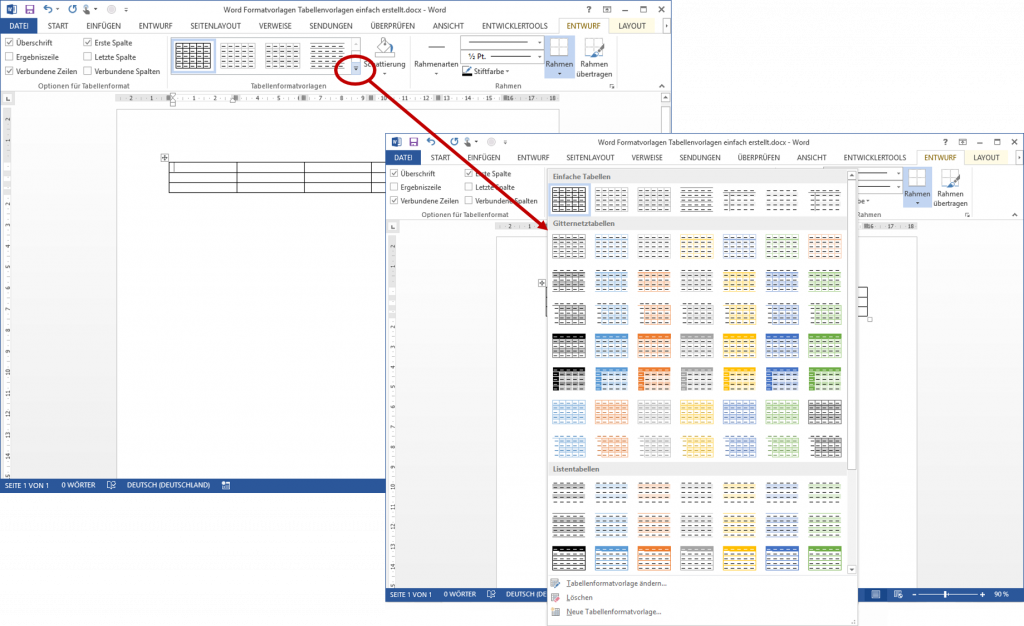Toggle Verbundene Zeilen checkbox in back window
The height and width of the screenshot is (626, 1024).
9,71
